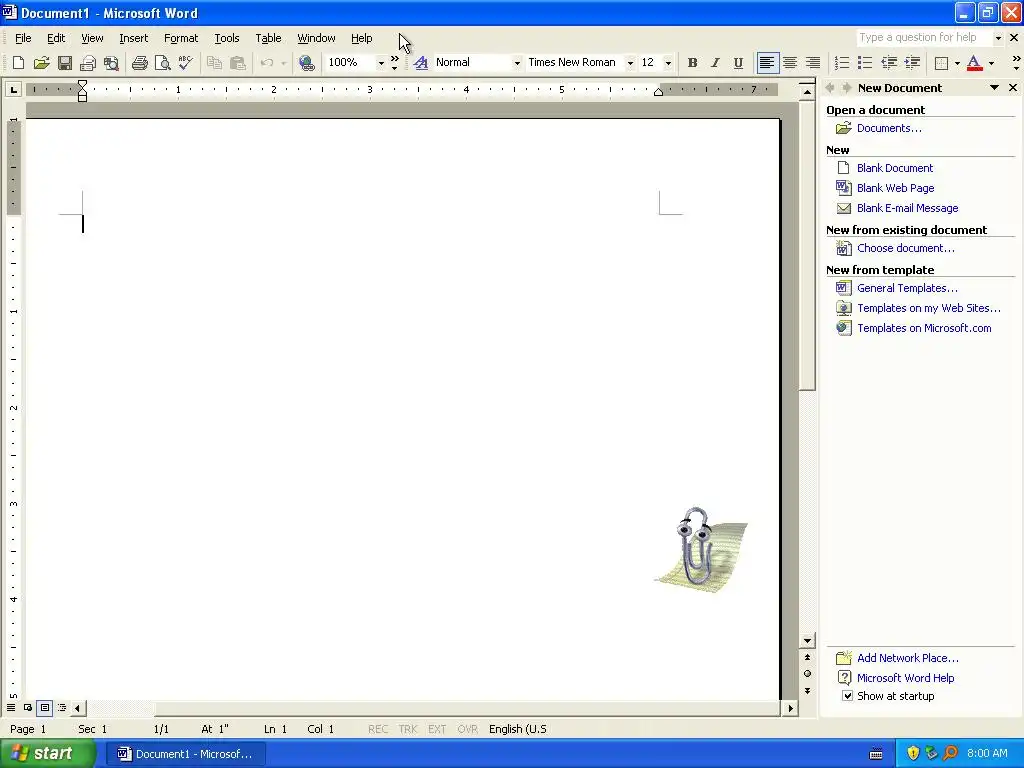Toggle Bold formatting
1024x768 pixels.
click(x=692, y=63)
